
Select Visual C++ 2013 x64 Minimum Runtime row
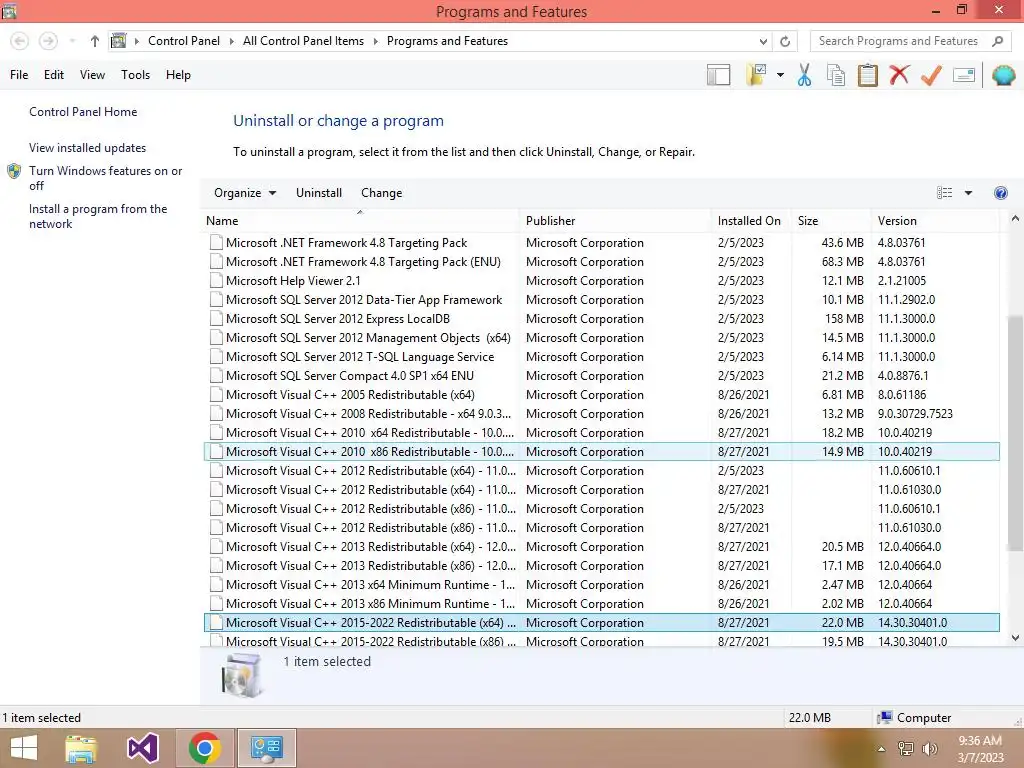(x=601, y=584)
